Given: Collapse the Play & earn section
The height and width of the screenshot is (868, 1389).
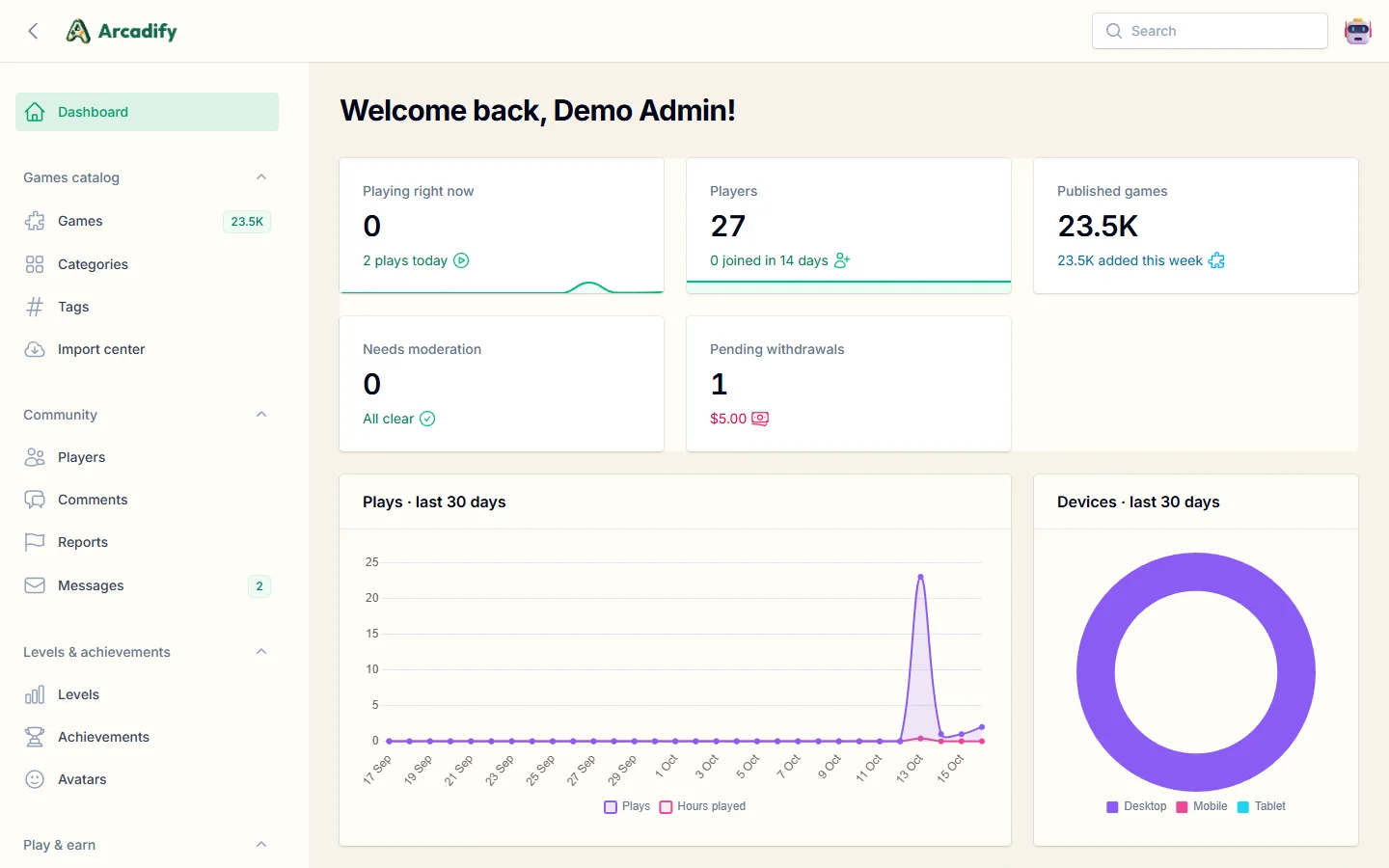Looking at the screenshot, I should 261,845.
